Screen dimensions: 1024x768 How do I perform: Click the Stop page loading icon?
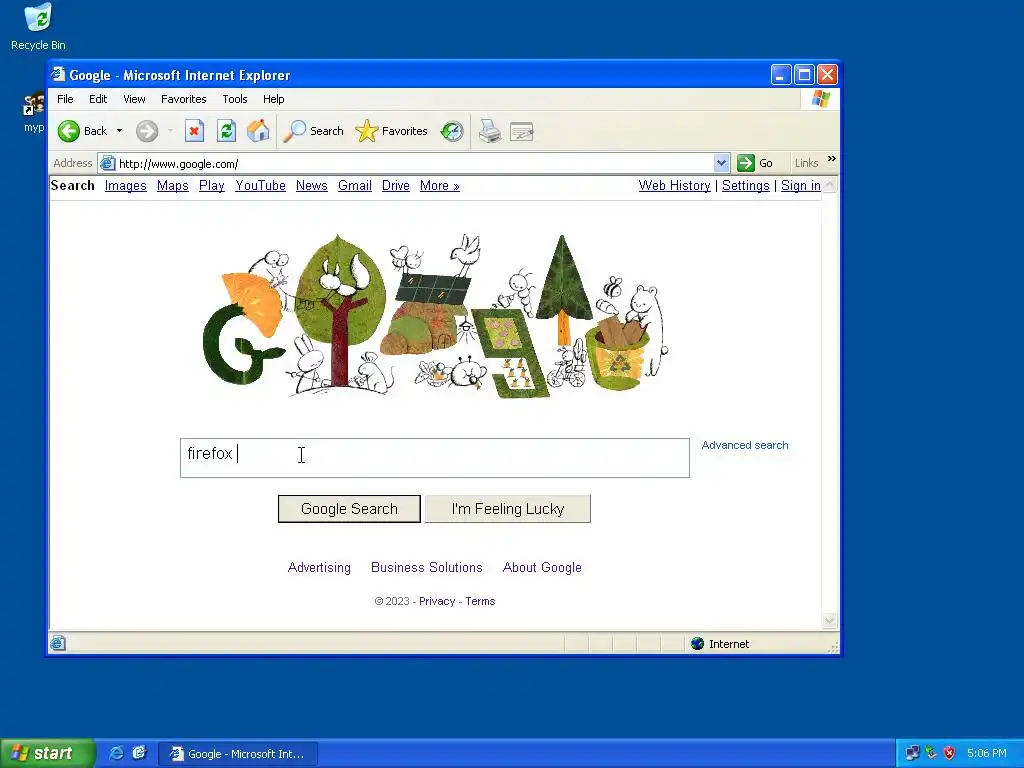194,131
